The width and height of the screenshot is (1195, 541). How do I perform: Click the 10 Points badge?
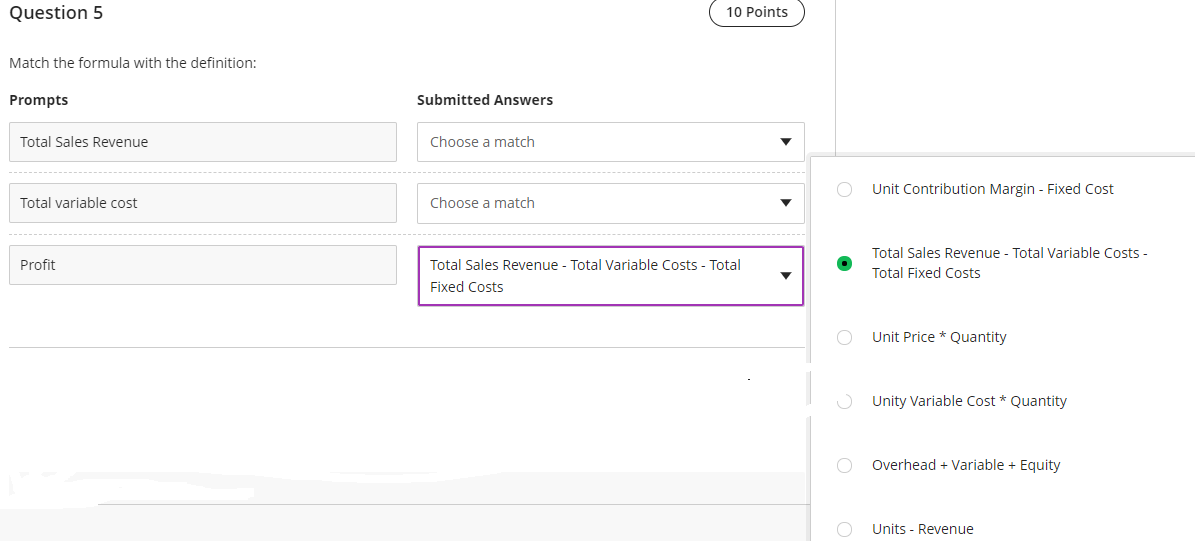(757, 12)
